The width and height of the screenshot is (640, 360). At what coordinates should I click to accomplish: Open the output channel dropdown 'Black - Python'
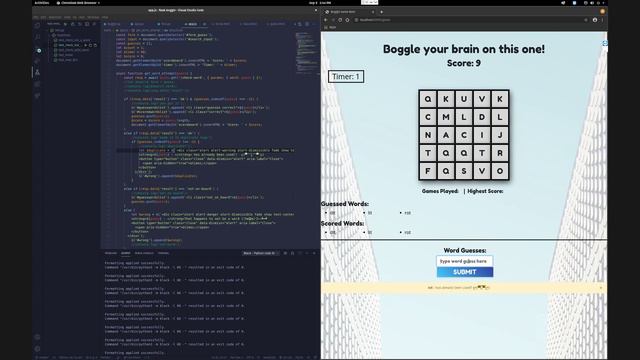[261, 253]
